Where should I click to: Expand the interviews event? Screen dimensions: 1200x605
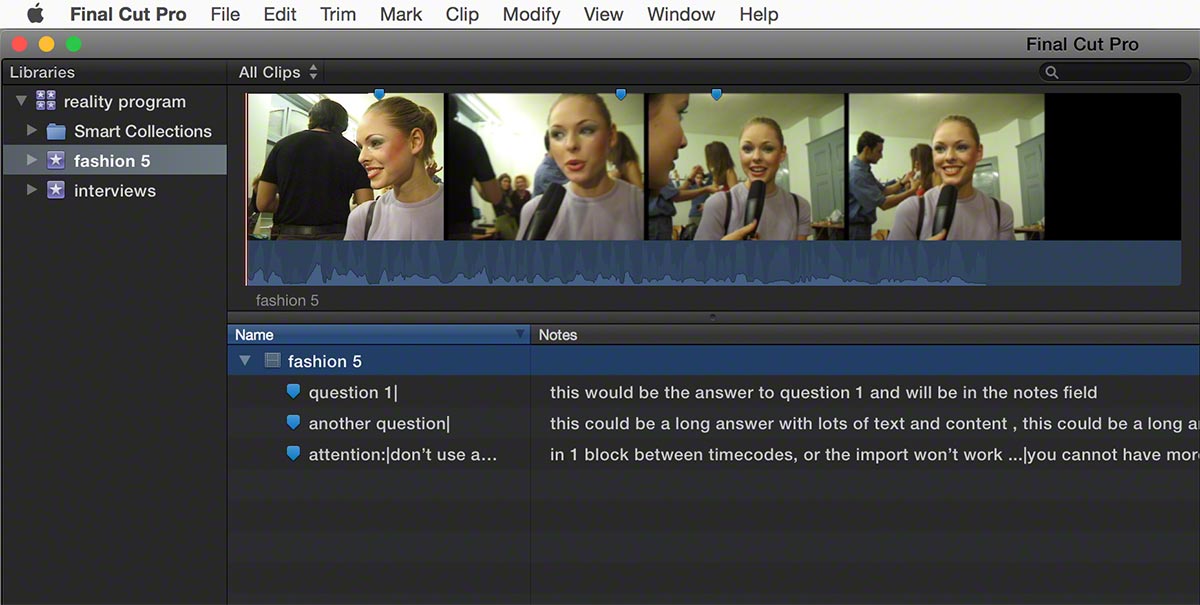click(x=32, y=190)
